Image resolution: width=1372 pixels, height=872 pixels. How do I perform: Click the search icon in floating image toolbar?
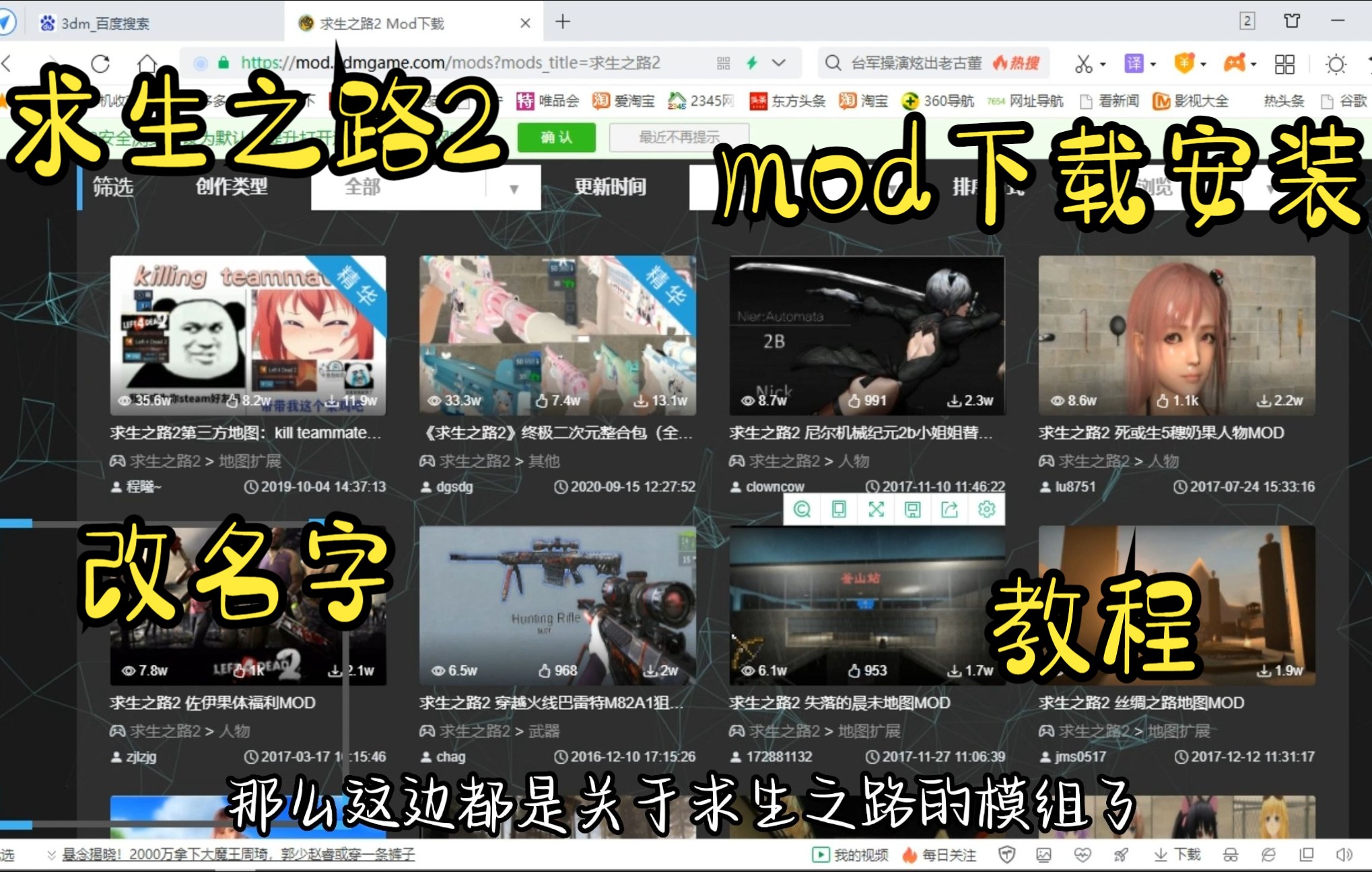[x=802, y=509]
